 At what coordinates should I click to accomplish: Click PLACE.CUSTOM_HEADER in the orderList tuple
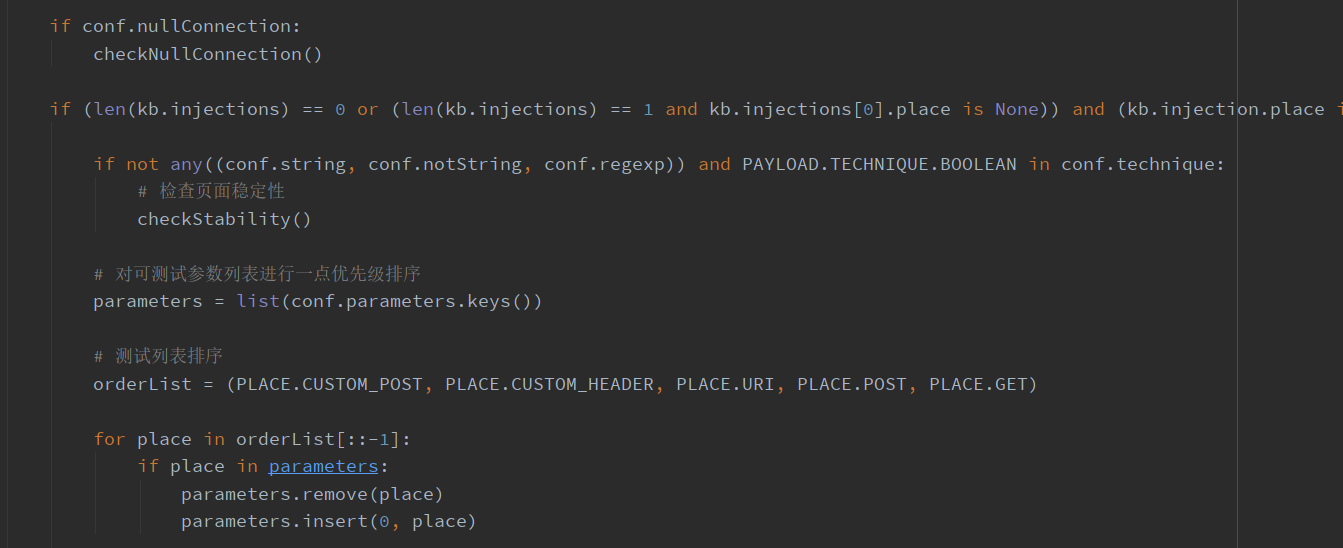(549, 384)
